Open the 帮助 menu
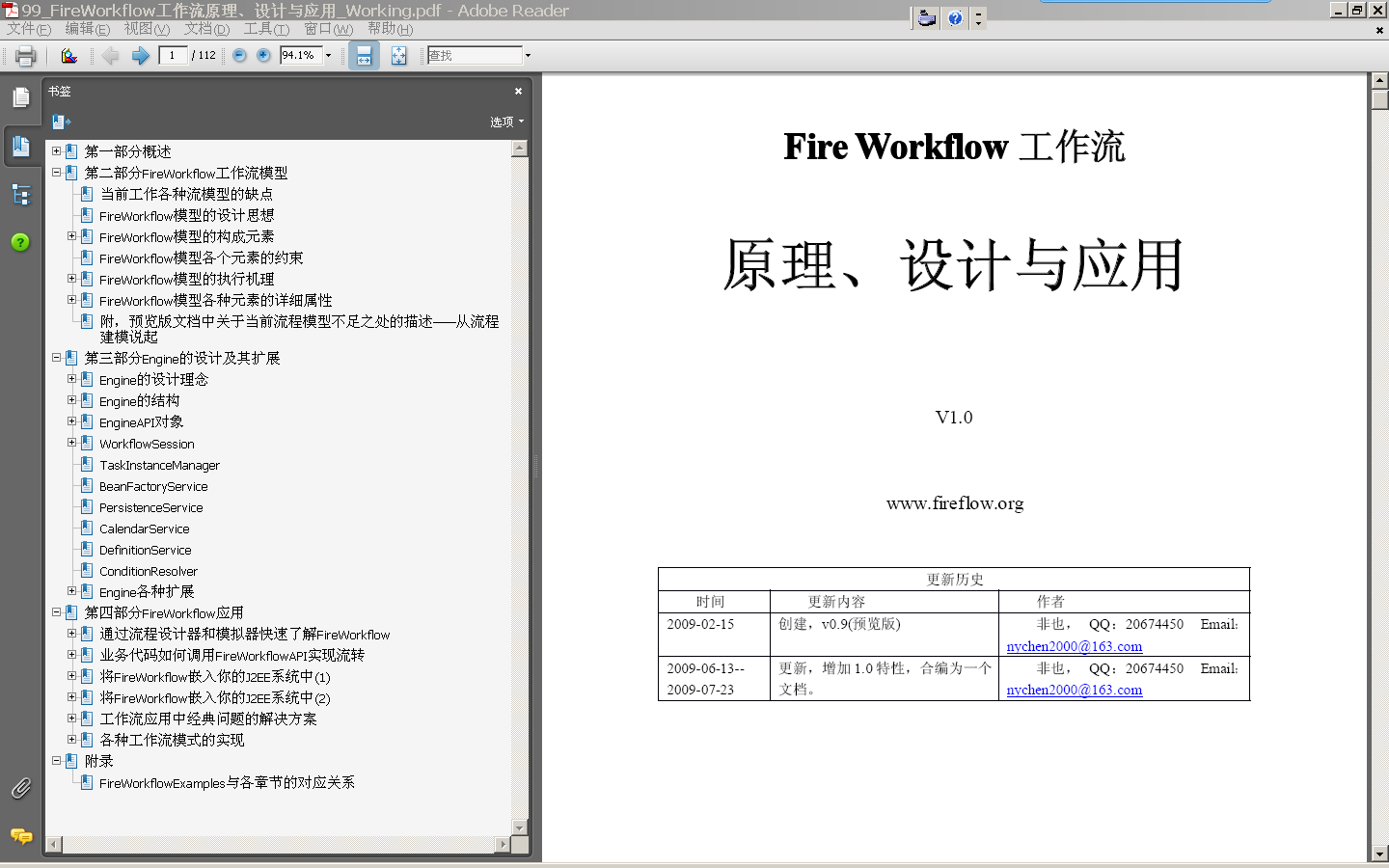 click(390, 29)
